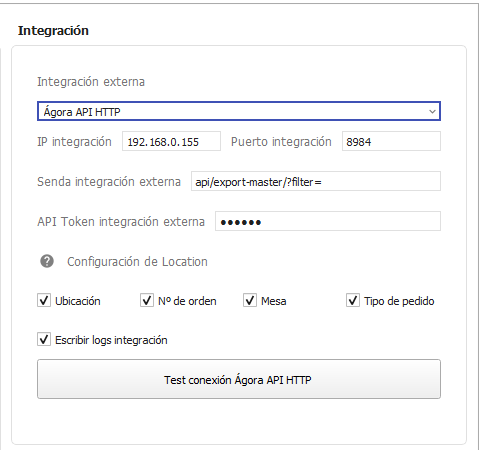
Task: Click the Puerto integración label
Action: click(281, 142)
